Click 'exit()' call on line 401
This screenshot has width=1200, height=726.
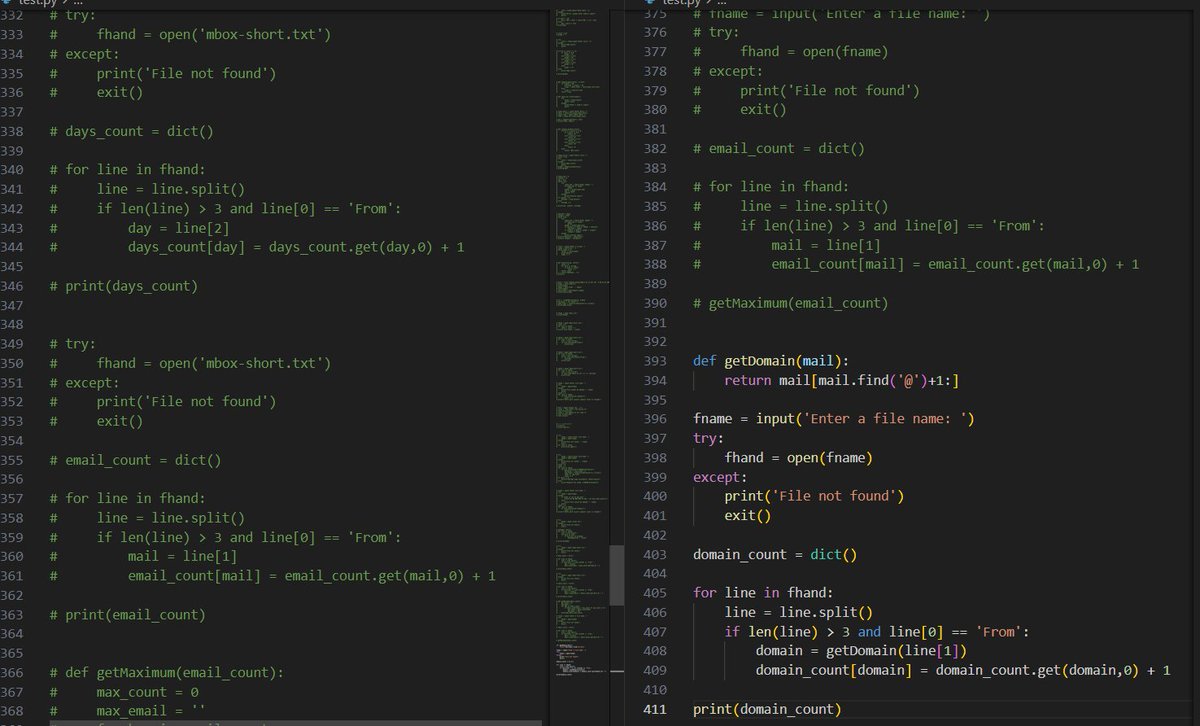click(748, 516)
